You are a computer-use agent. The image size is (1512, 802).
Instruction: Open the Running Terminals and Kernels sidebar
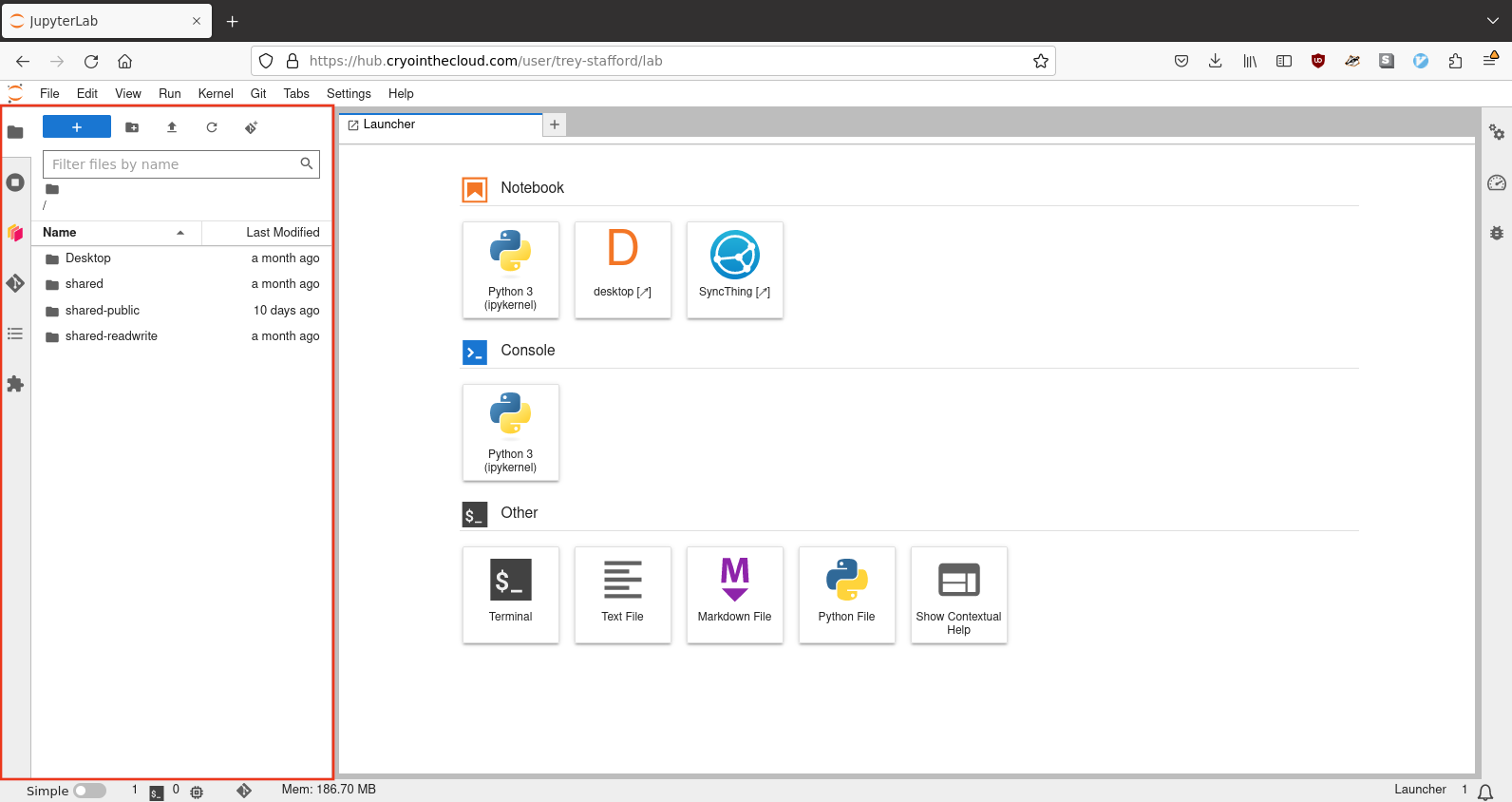[15, 182]
